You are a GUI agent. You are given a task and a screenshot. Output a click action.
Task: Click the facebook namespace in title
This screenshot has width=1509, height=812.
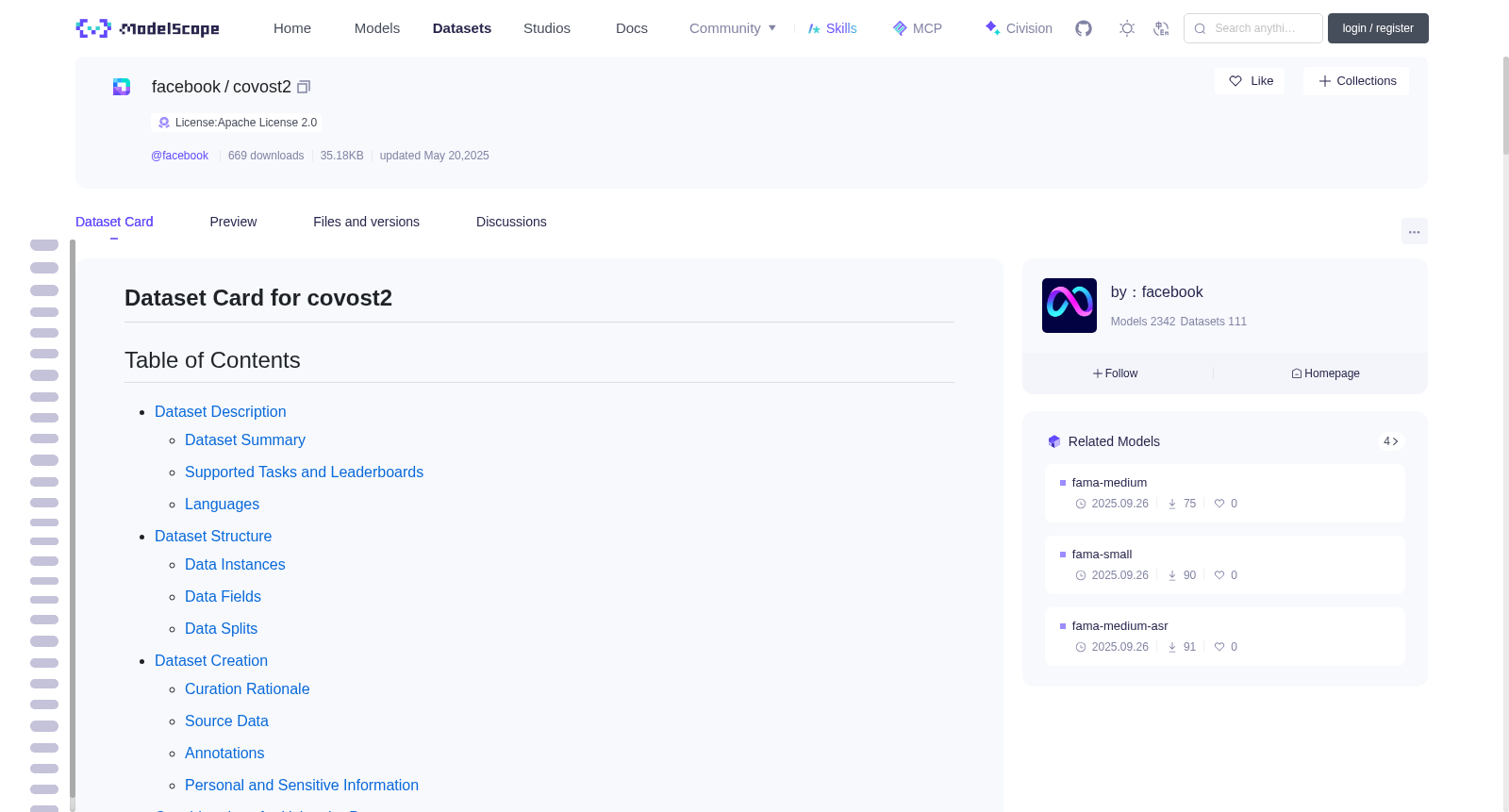point(186,87)
